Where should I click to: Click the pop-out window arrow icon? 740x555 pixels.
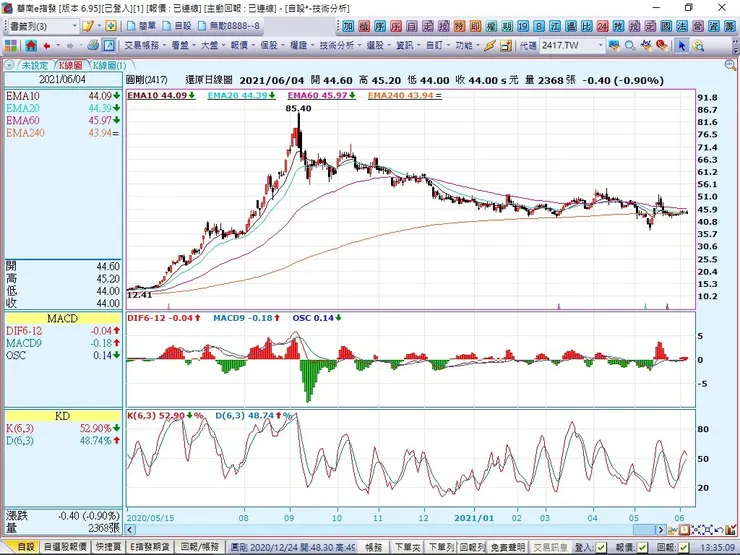[x=109, y=46]
